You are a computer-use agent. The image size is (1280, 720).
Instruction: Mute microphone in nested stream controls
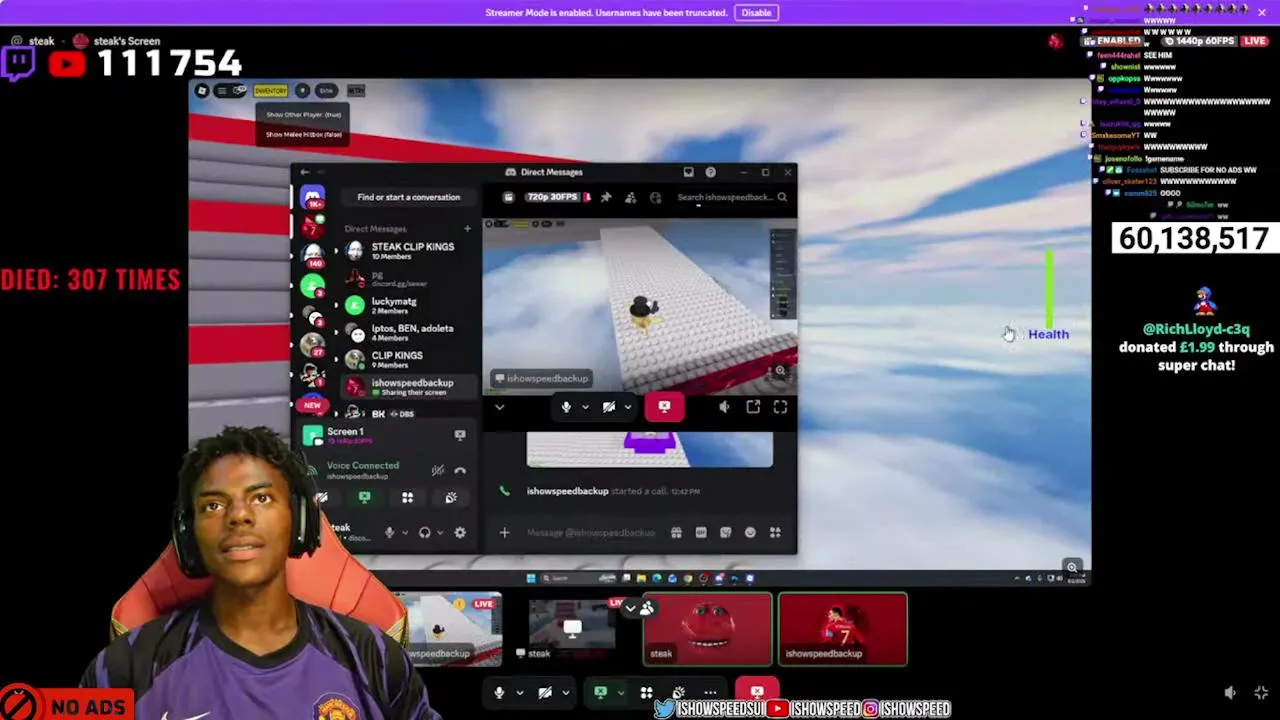pyautogui.click(x=566, y=407)
